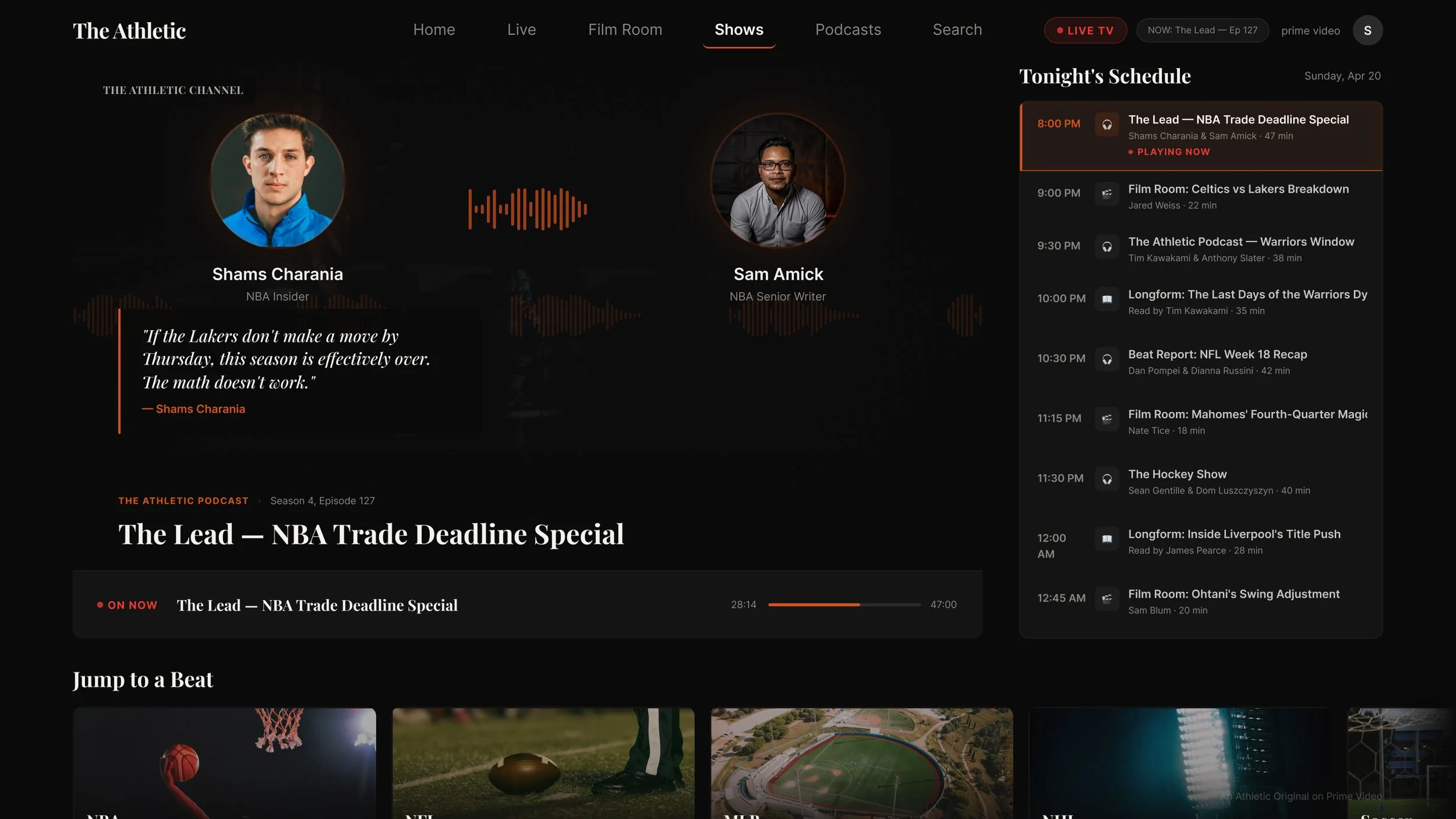This screenshot has height=819, width=1456.
Task: Click film icon for Celtics vs Lakers Breakdown
Action: [x=1107, y=193]
